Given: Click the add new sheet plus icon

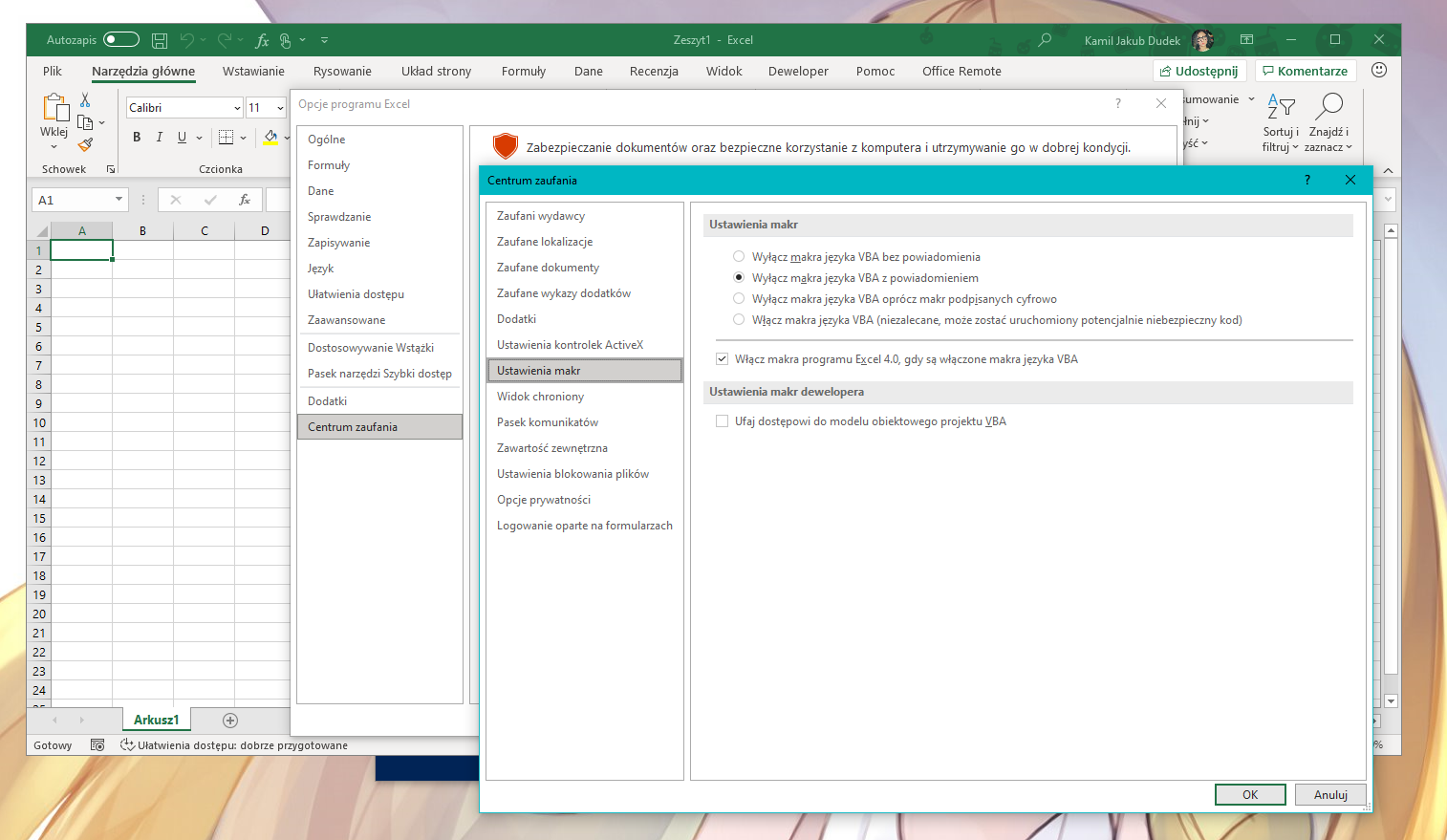Looking at the screenshot, I should [x=230, y=721].
